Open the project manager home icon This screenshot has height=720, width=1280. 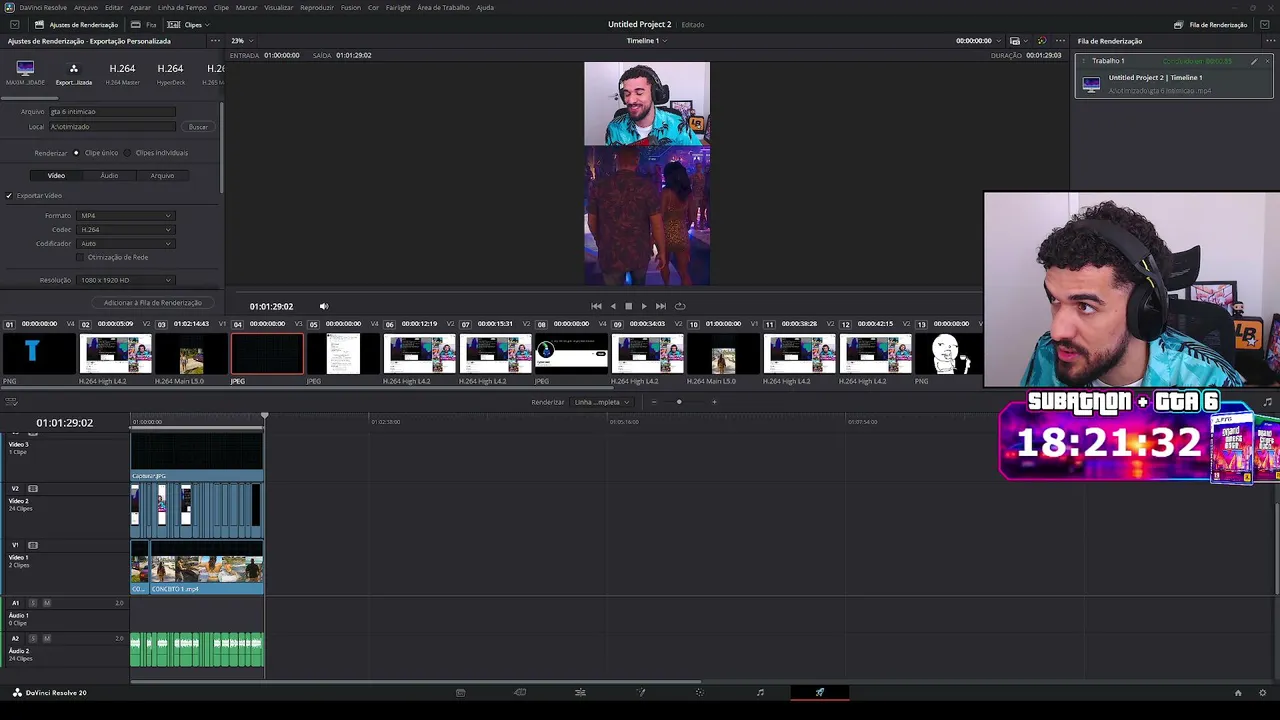[x=1238, y=693]
